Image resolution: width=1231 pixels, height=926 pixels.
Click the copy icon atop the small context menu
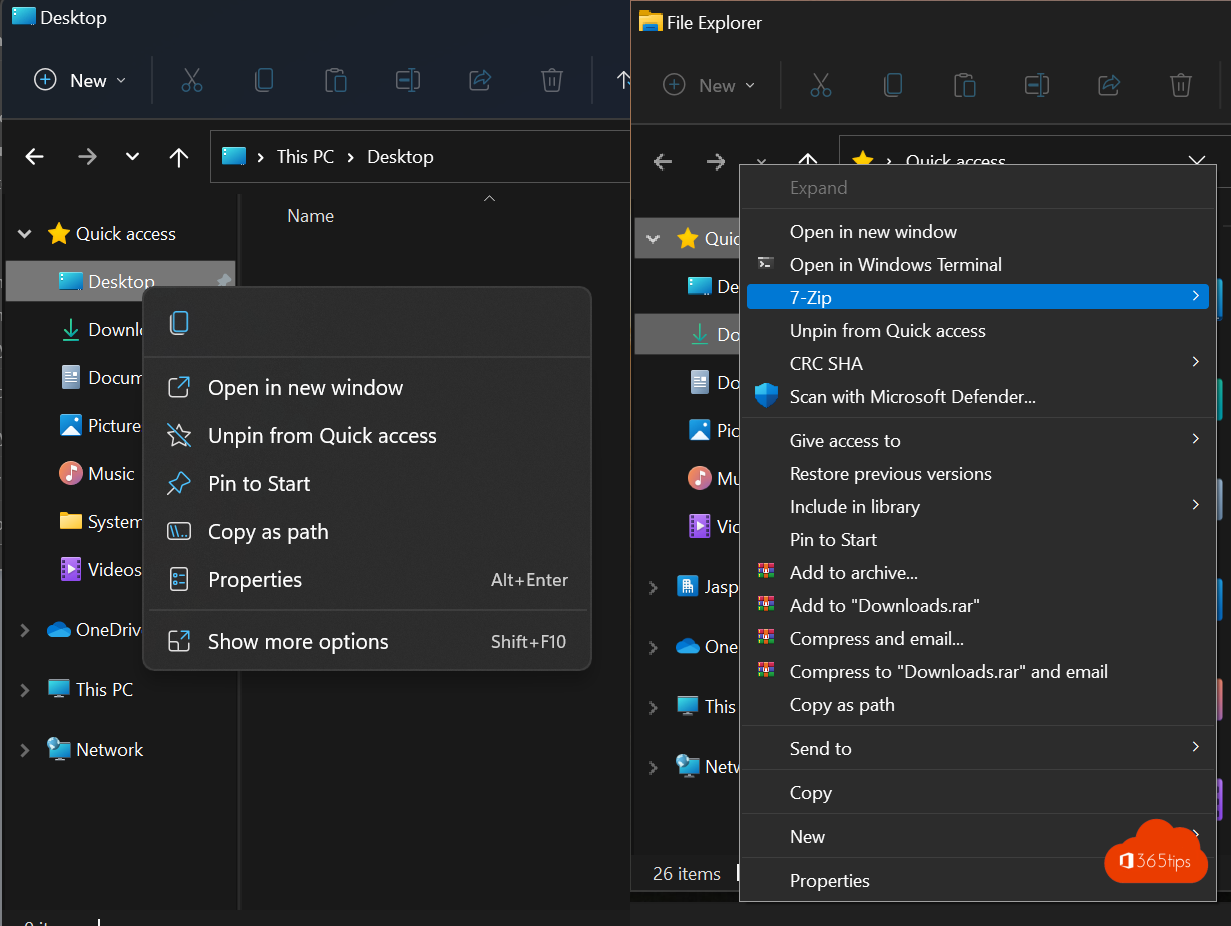(x=179, y=322)
